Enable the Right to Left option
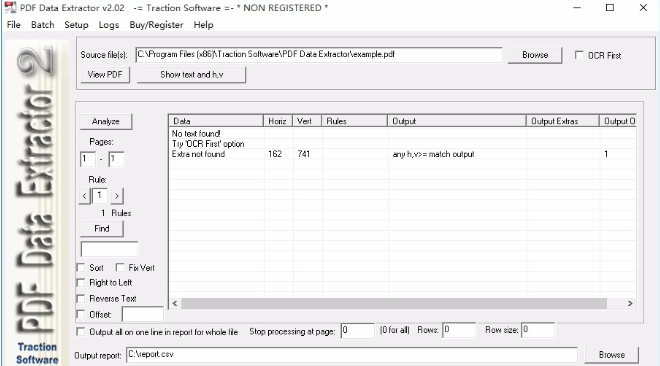The height and width of the screenshot is (366, 660). pyautogui.click(x=81, y=283)
